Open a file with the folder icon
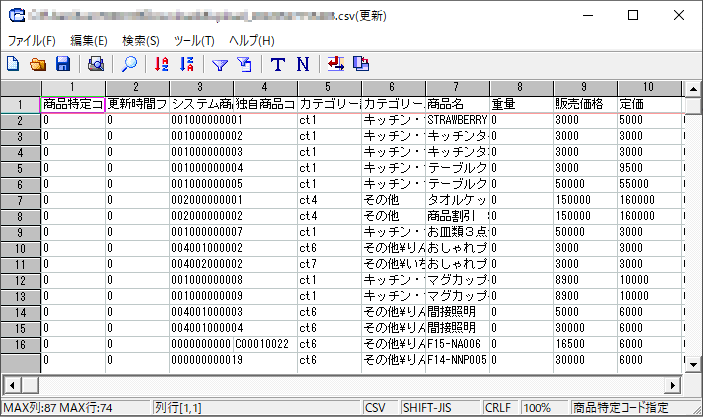This screenshot has width=703, height=417. [38, 64]
